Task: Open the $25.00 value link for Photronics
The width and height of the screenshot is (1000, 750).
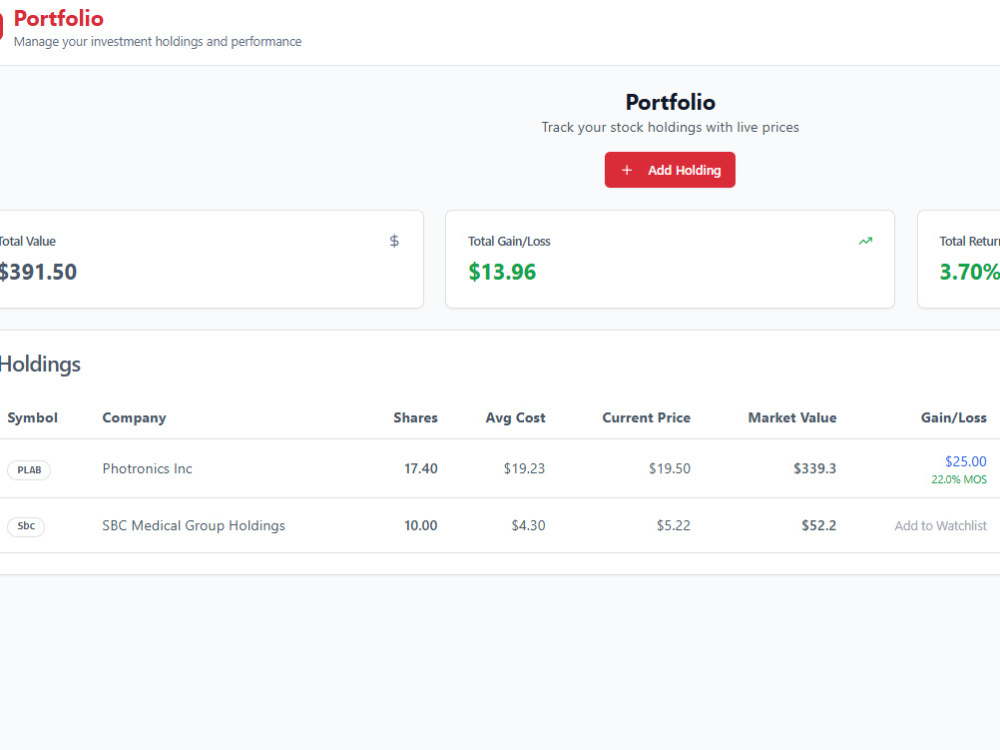Action: point(966,461)
